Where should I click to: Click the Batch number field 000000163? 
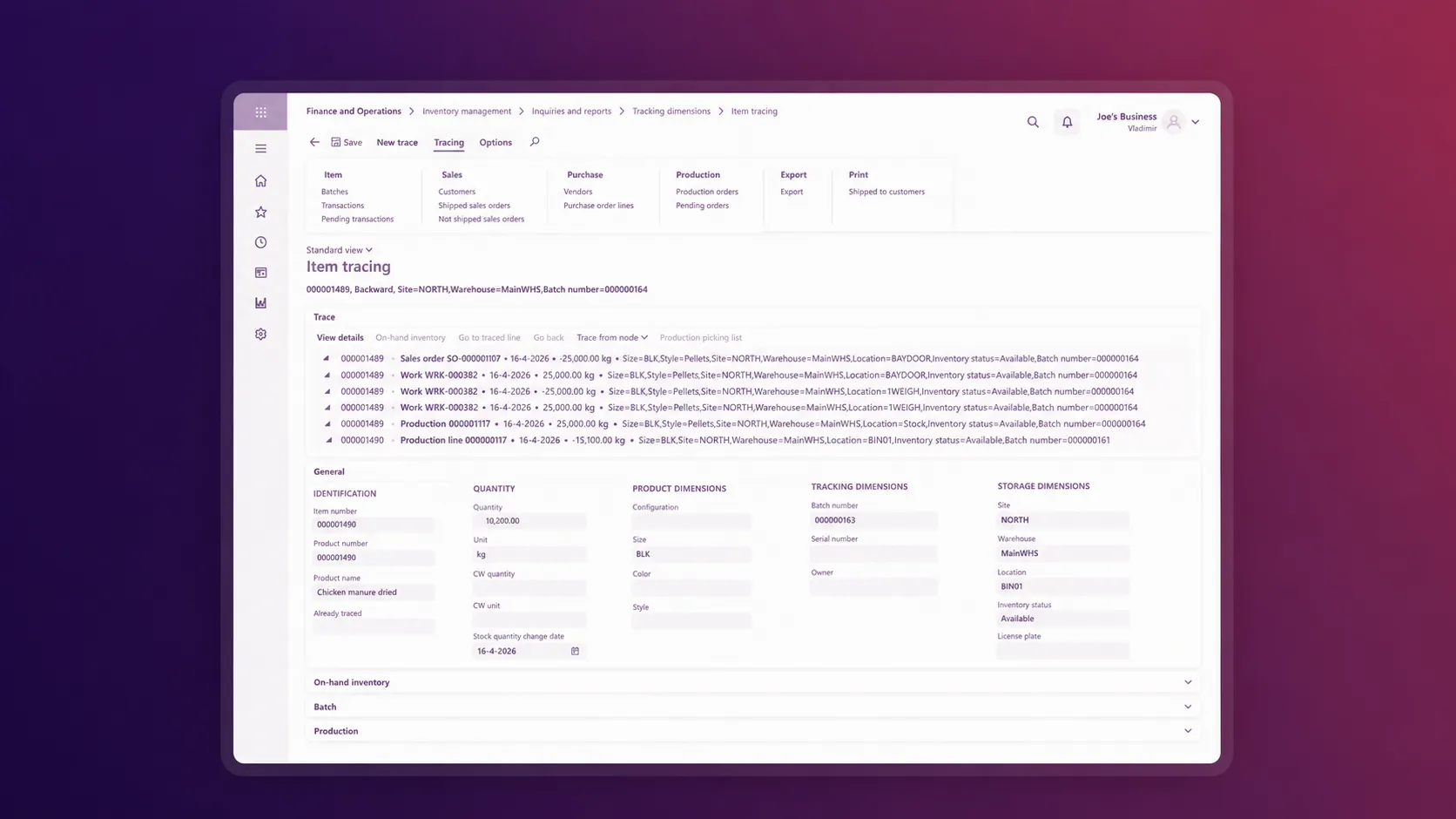coord(873,520)
